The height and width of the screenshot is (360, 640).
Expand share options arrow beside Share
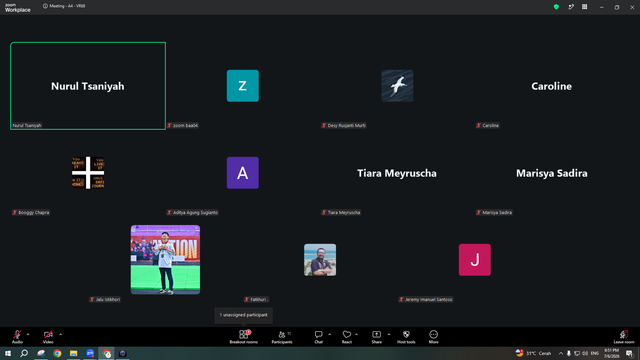click(x=389, y=334)
